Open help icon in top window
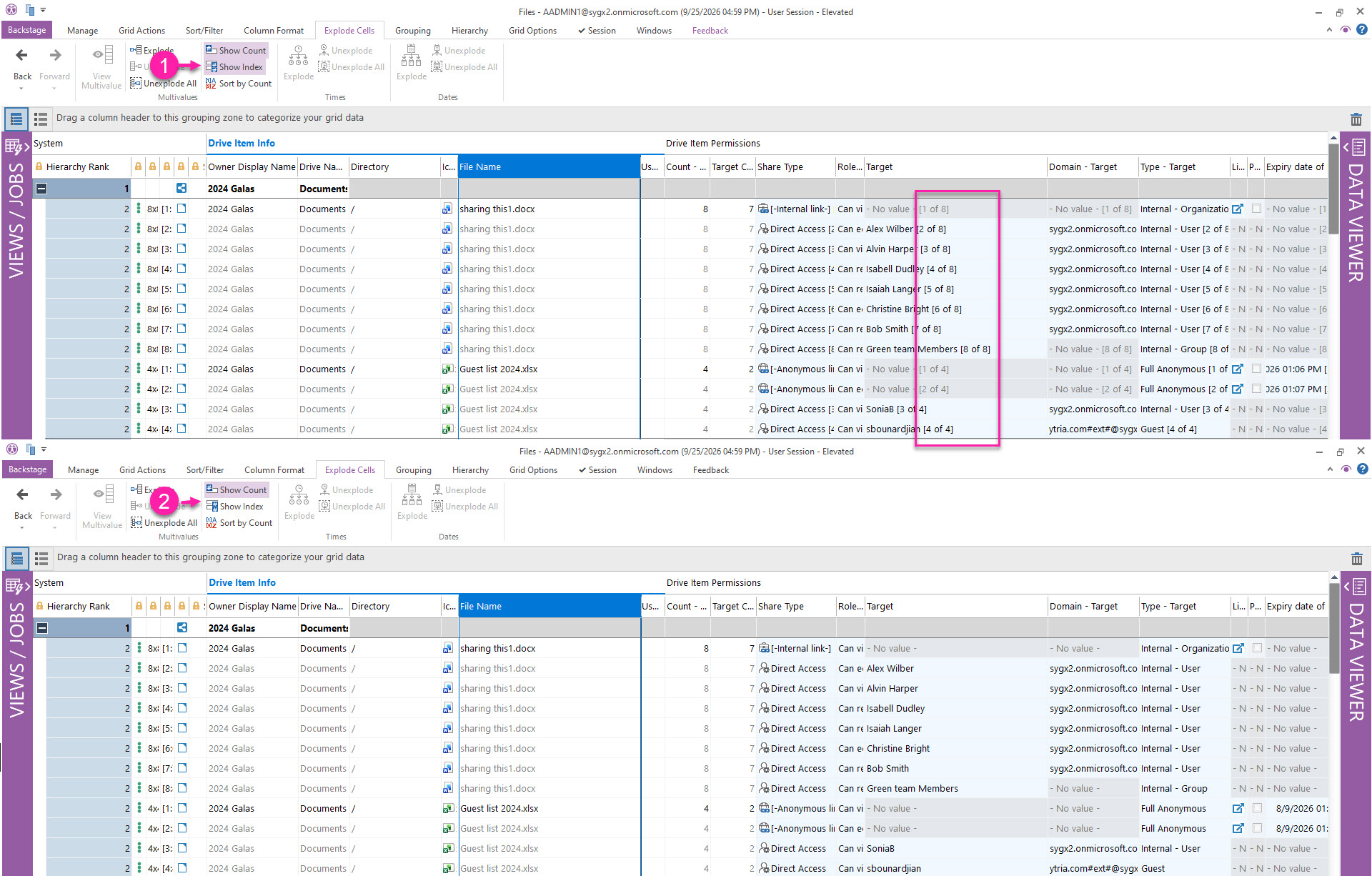 (x=1362, y=30)
